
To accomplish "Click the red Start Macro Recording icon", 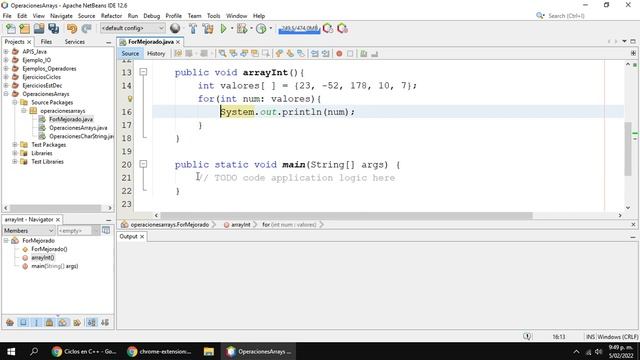I will (339, 53).
